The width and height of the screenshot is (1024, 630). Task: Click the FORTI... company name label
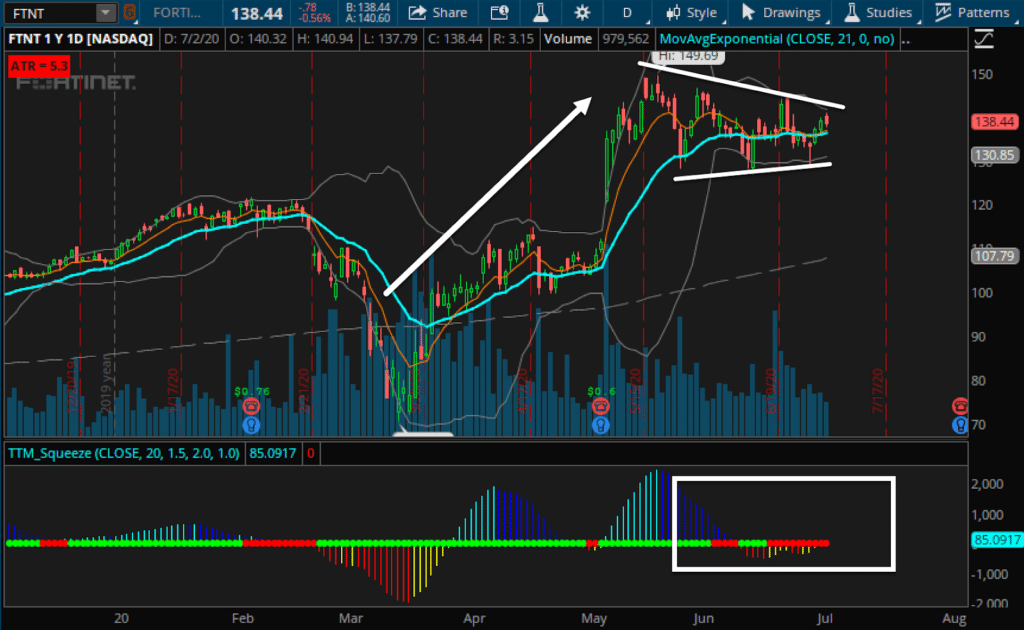pos(177,12)
